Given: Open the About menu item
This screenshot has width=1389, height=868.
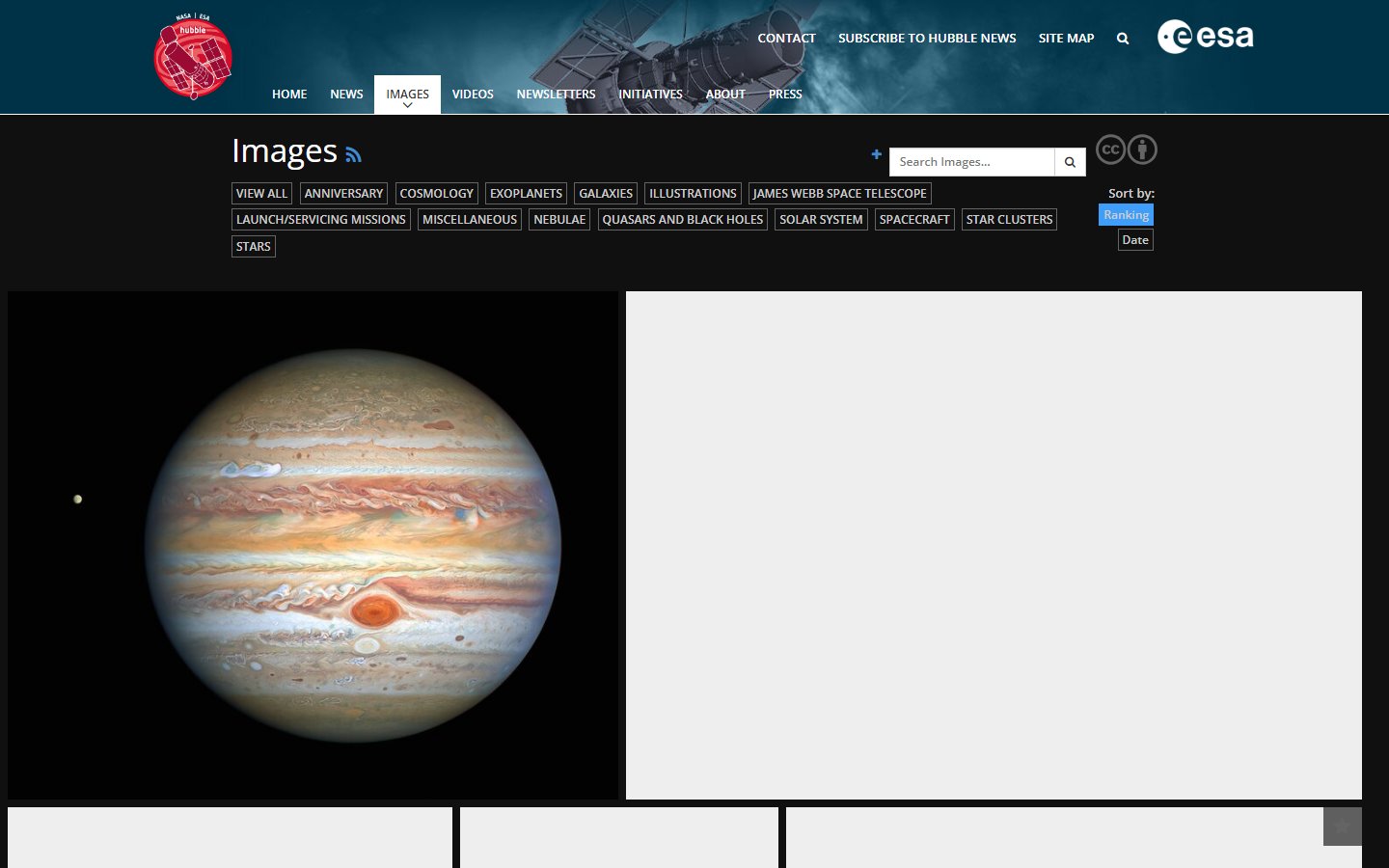Looking at the screenshot, I should (x=725, y=95).
